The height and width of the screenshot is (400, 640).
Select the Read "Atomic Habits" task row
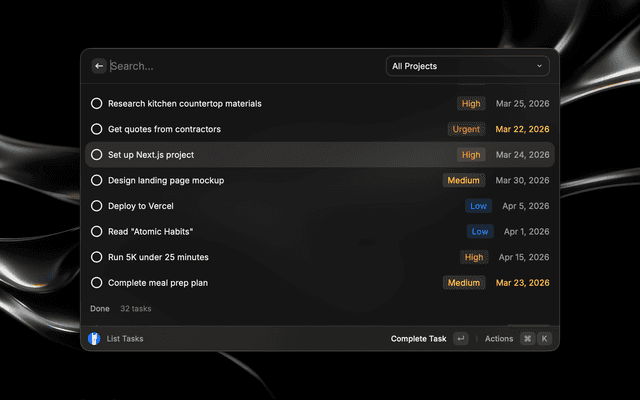(150, 231)
